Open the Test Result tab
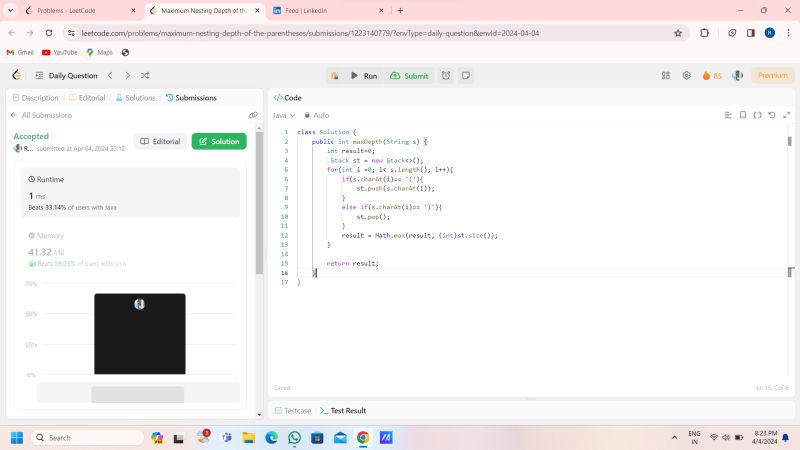This screenshot has width=800, height=450. click(x=343, y=410)
